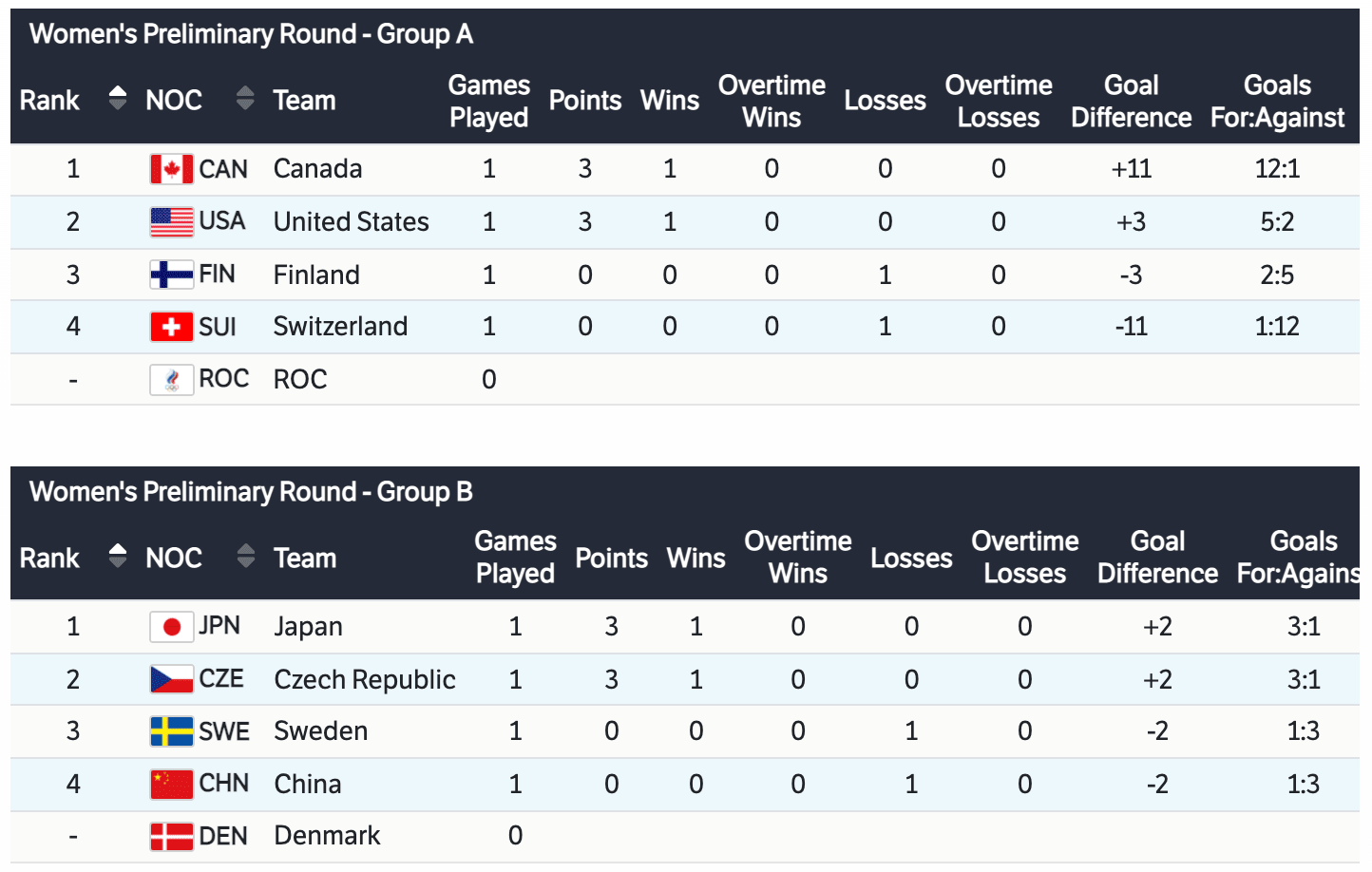Image resolution: width=1372 pixels, height=872 pixels.
Task: Click the Sweden flag icon
Action: 171,731
